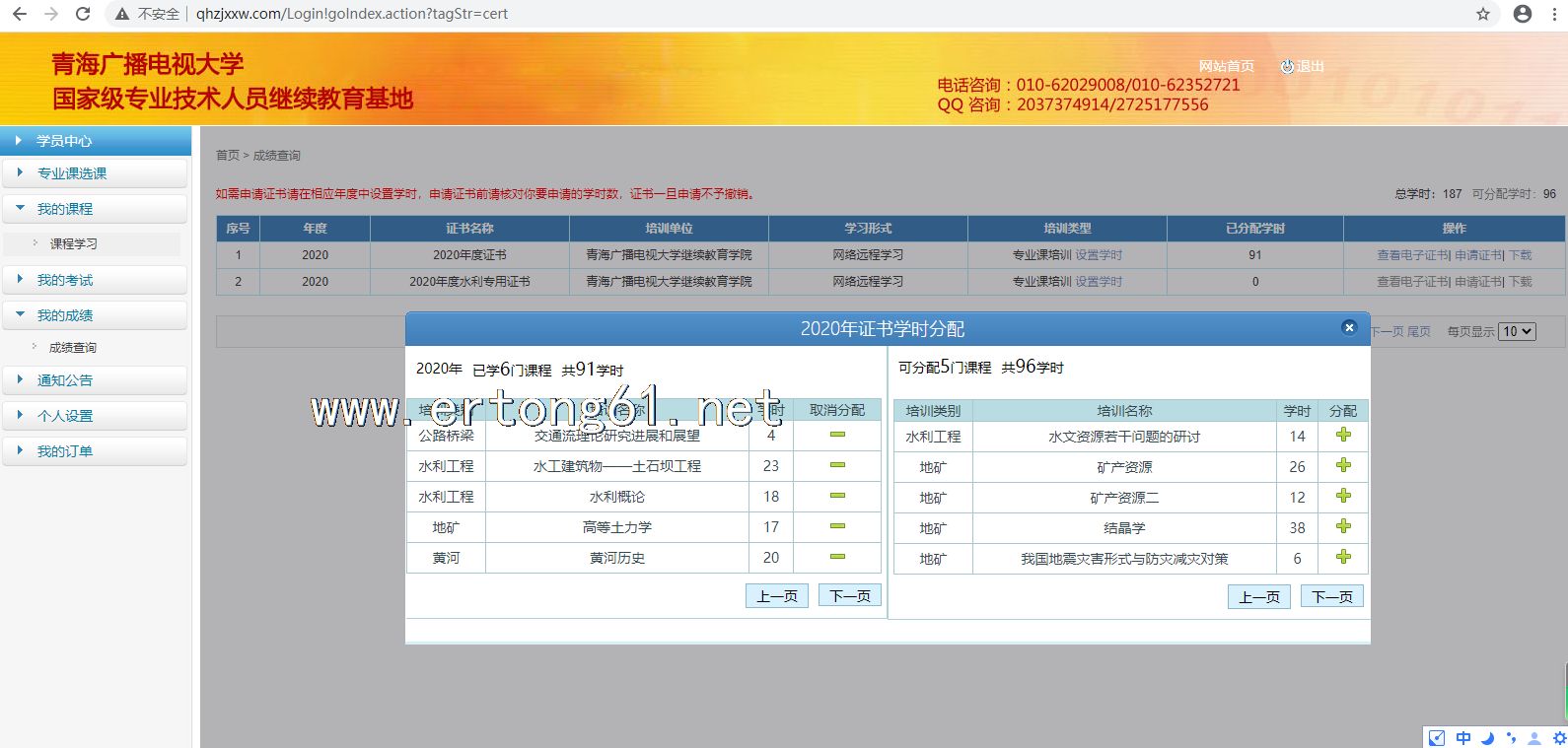
Task: Reload the page in the browser
Action: coord(83,14)
